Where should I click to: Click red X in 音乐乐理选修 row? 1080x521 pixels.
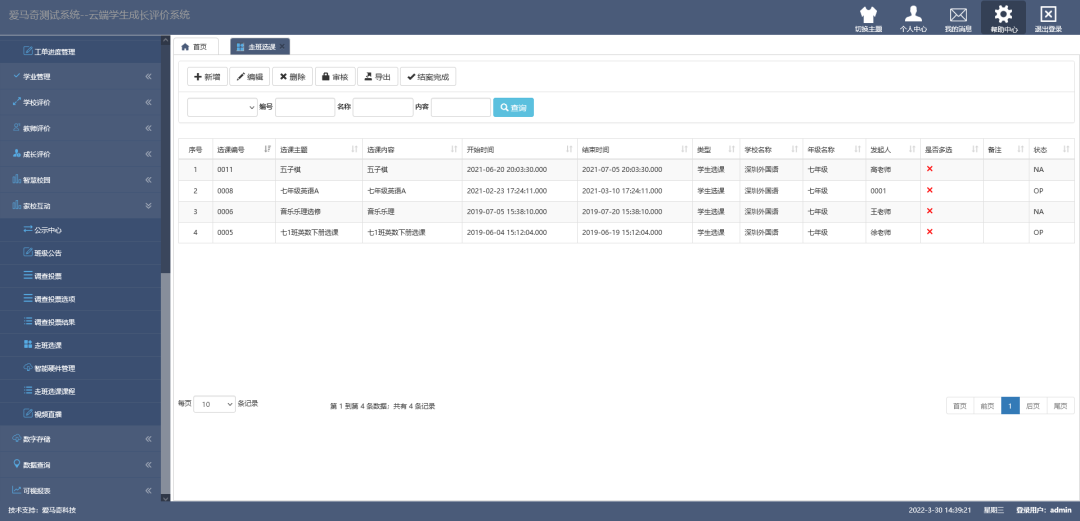click(929, 211)
